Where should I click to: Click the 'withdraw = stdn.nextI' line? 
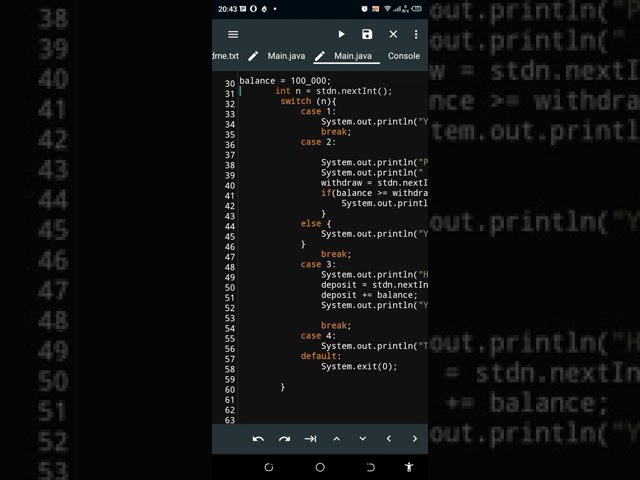374,183
